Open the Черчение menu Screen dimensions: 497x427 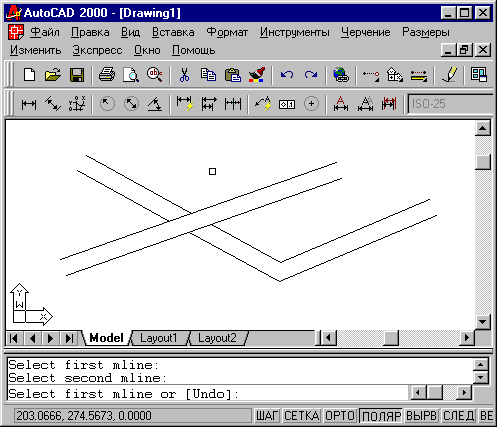365,32
